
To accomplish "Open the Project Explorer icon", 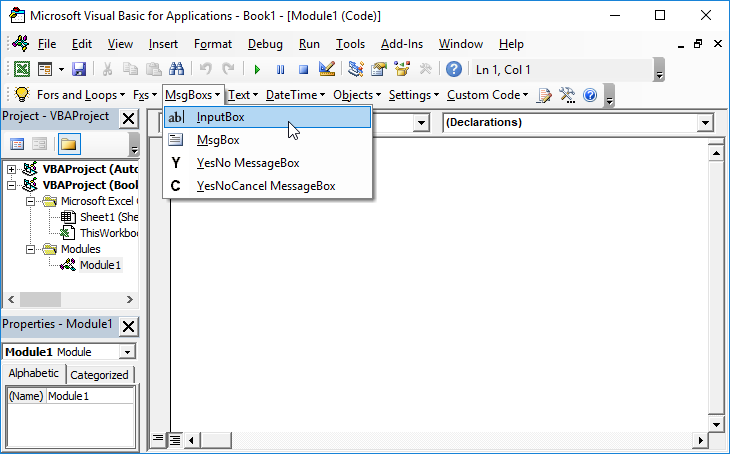I will click(355, 69).
